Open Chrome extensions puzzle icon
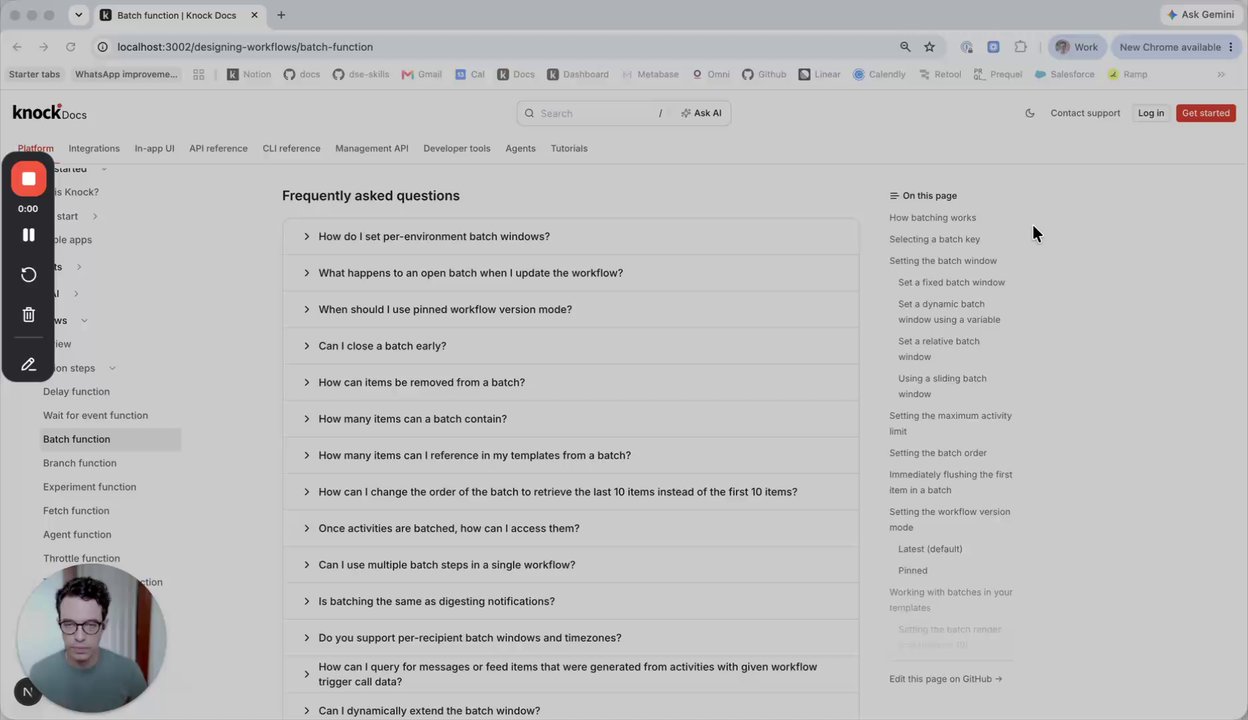The width and height of the screenshot is (1248, 720). (x=1020, y=47)
